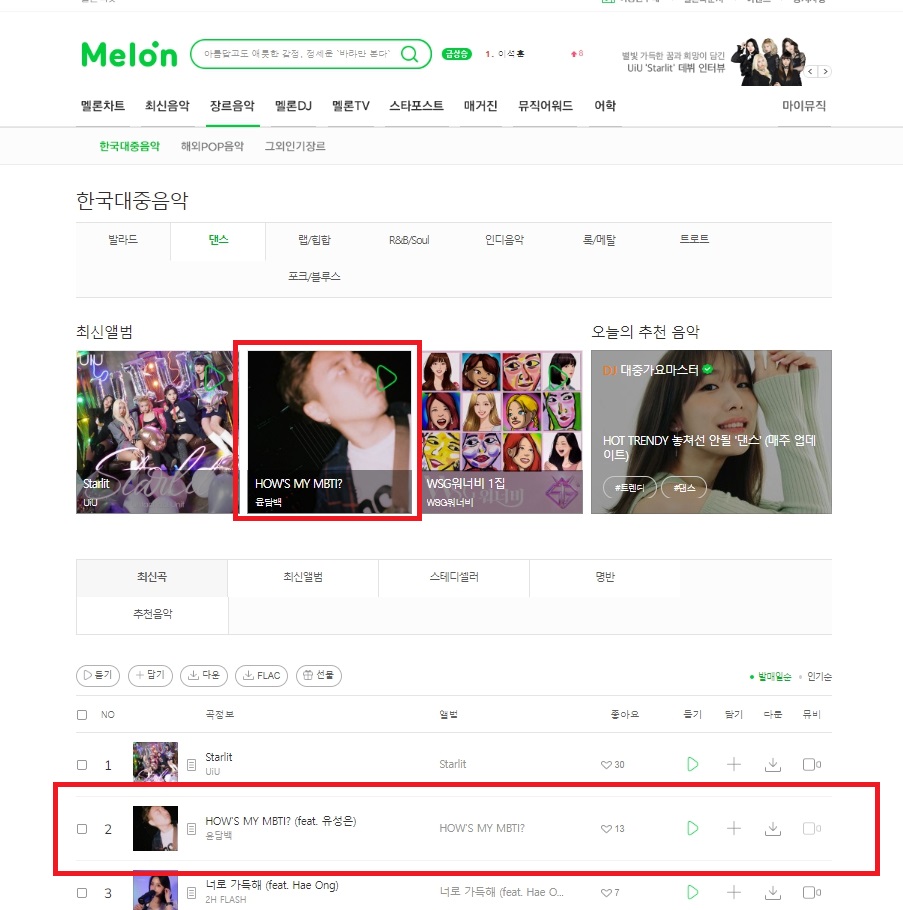Viewport: 903px width, 910px height.
Task: Open the 멜론차트 menu
Action: (x=103, y=106)
